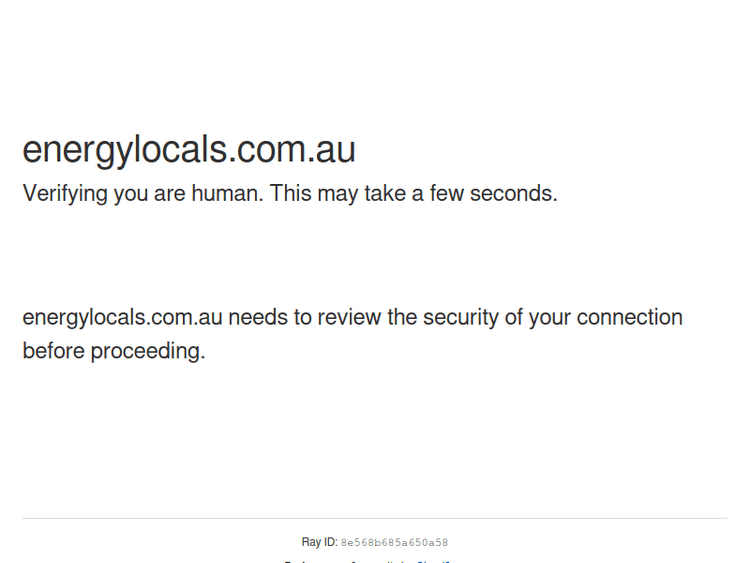Click the word "proceeding." in the paragraph
Image resolution: width=750 pixels, height=563 pixels.
(148, 352)
